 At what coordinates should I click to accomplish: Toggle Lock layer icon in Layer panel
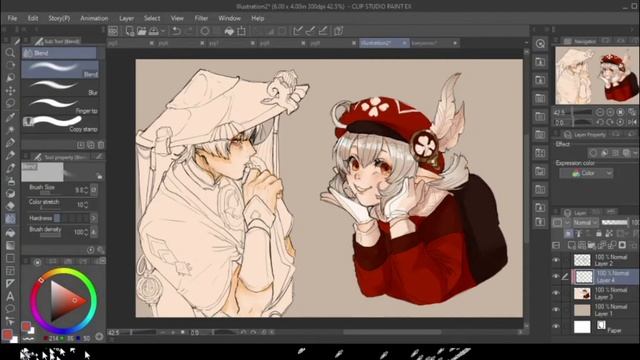pyautogui.click(x=598, y=233)
